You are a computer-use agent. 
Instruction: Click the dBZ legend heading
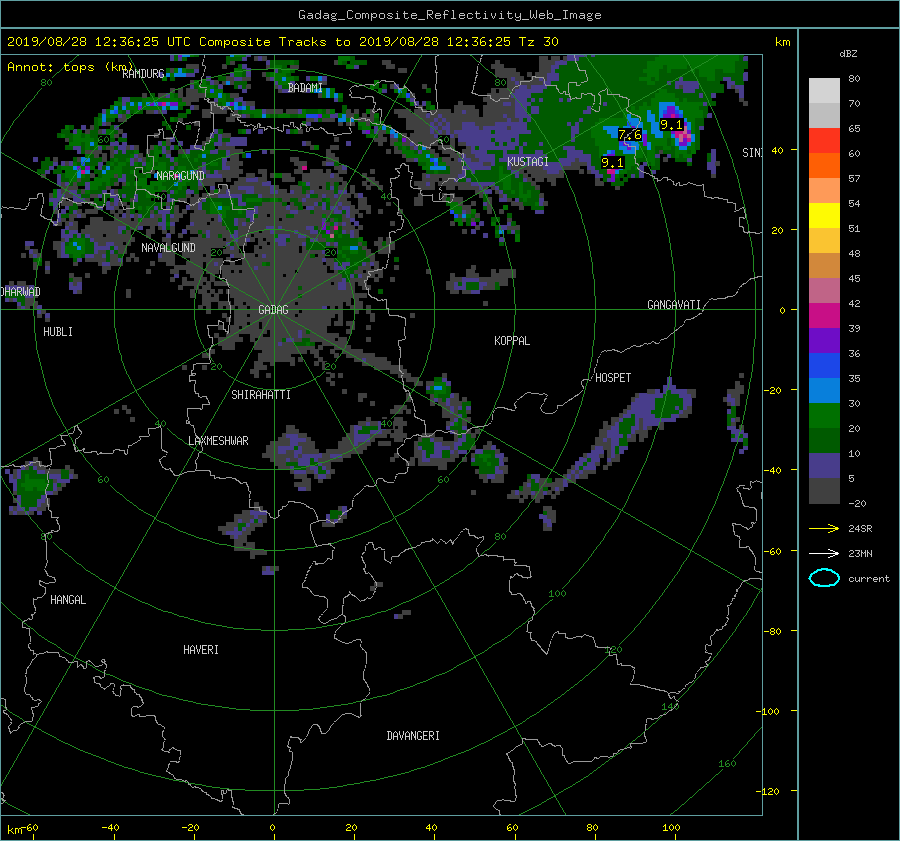tap(848, 54)
